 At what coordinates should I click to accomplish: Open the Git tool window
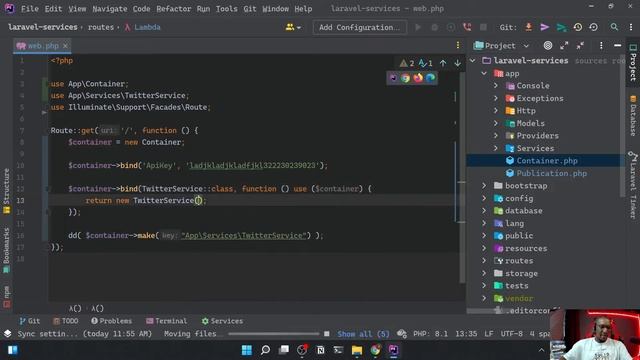pos(29,321)
